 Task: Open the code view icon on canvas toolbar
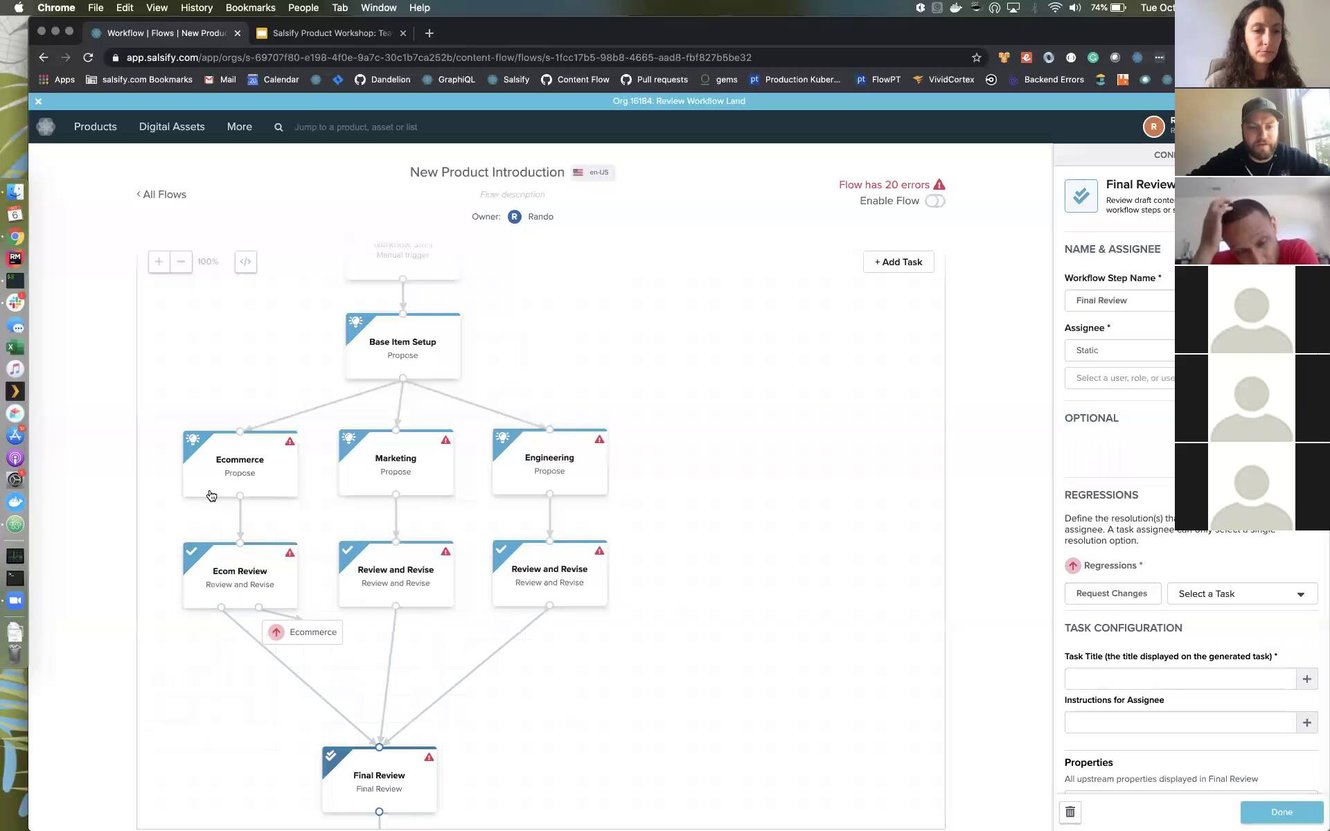(245, 262)
